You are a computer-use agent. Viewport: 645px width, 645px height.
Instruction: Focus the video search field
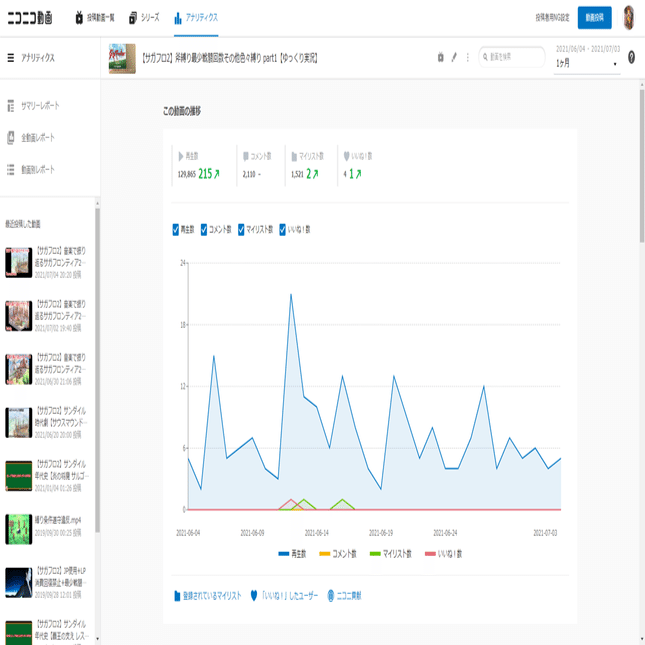(512, 57)
